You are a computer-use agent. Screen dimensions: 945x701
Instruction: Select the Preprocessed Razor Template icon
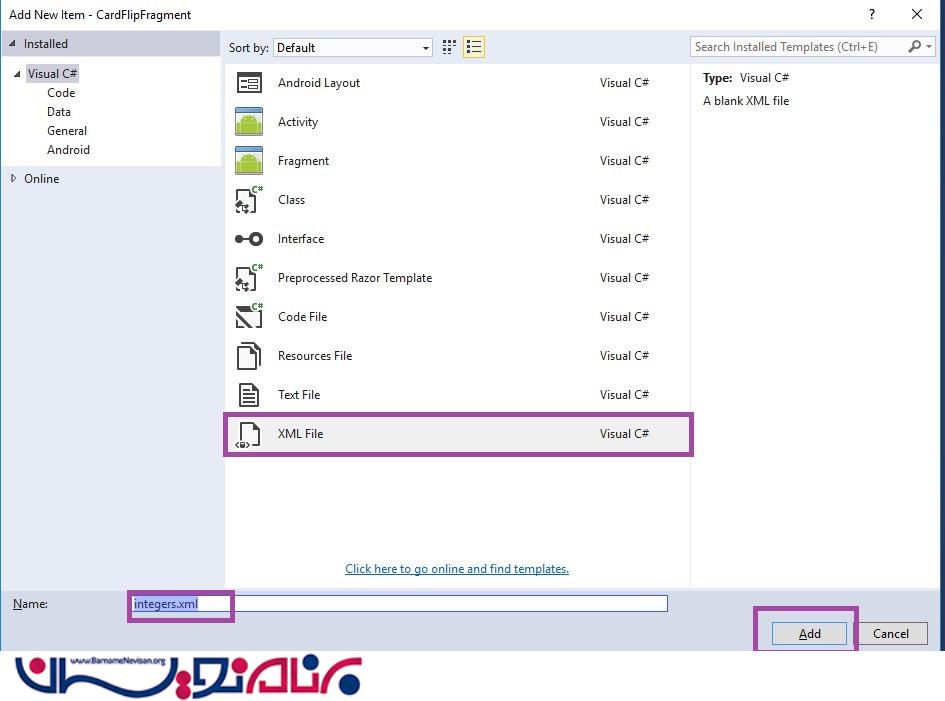pos(248,278)
